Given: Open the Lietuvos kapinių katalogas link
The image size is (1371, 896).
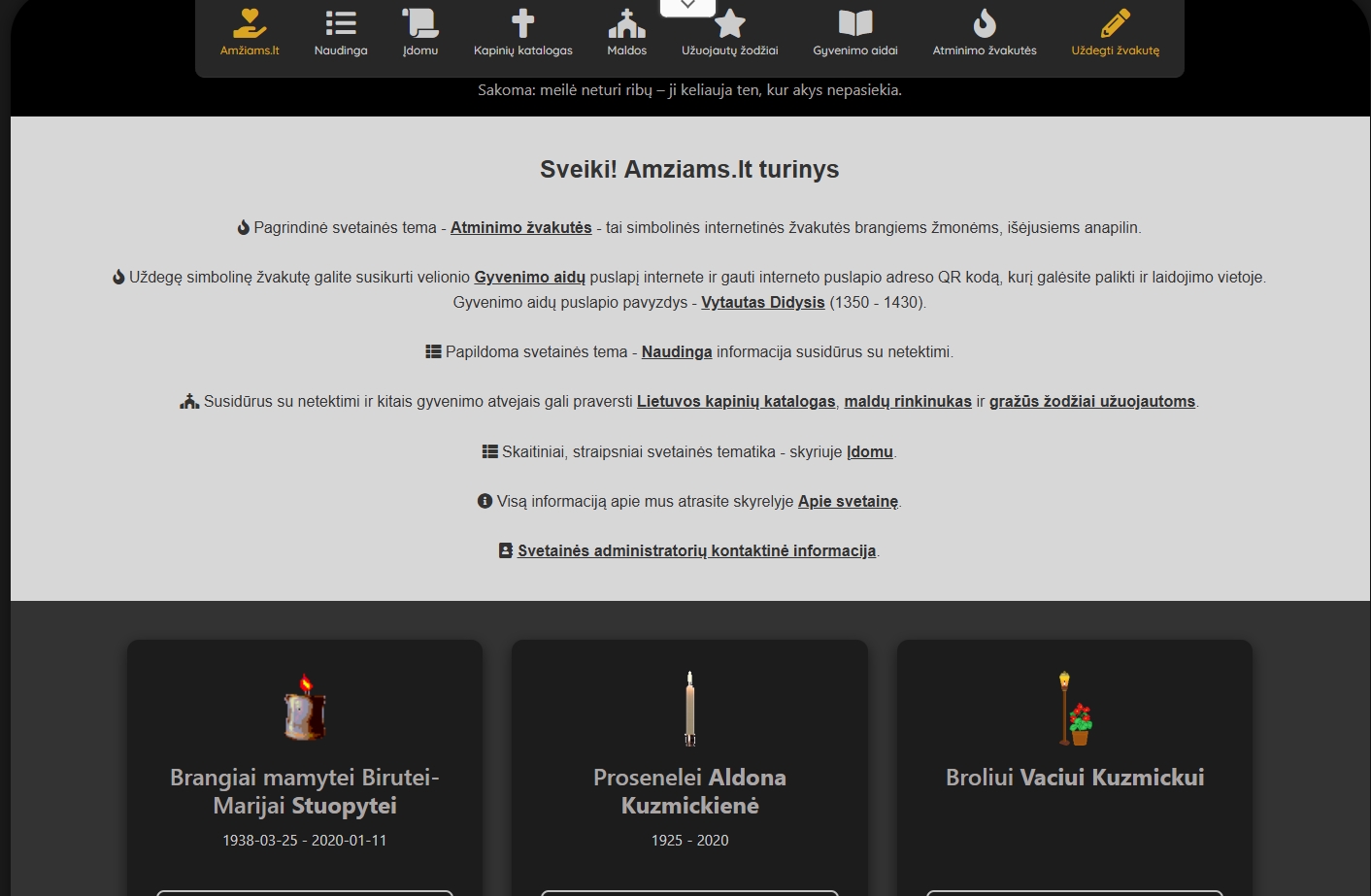Looking at the screenshot, I should [736, 401].
